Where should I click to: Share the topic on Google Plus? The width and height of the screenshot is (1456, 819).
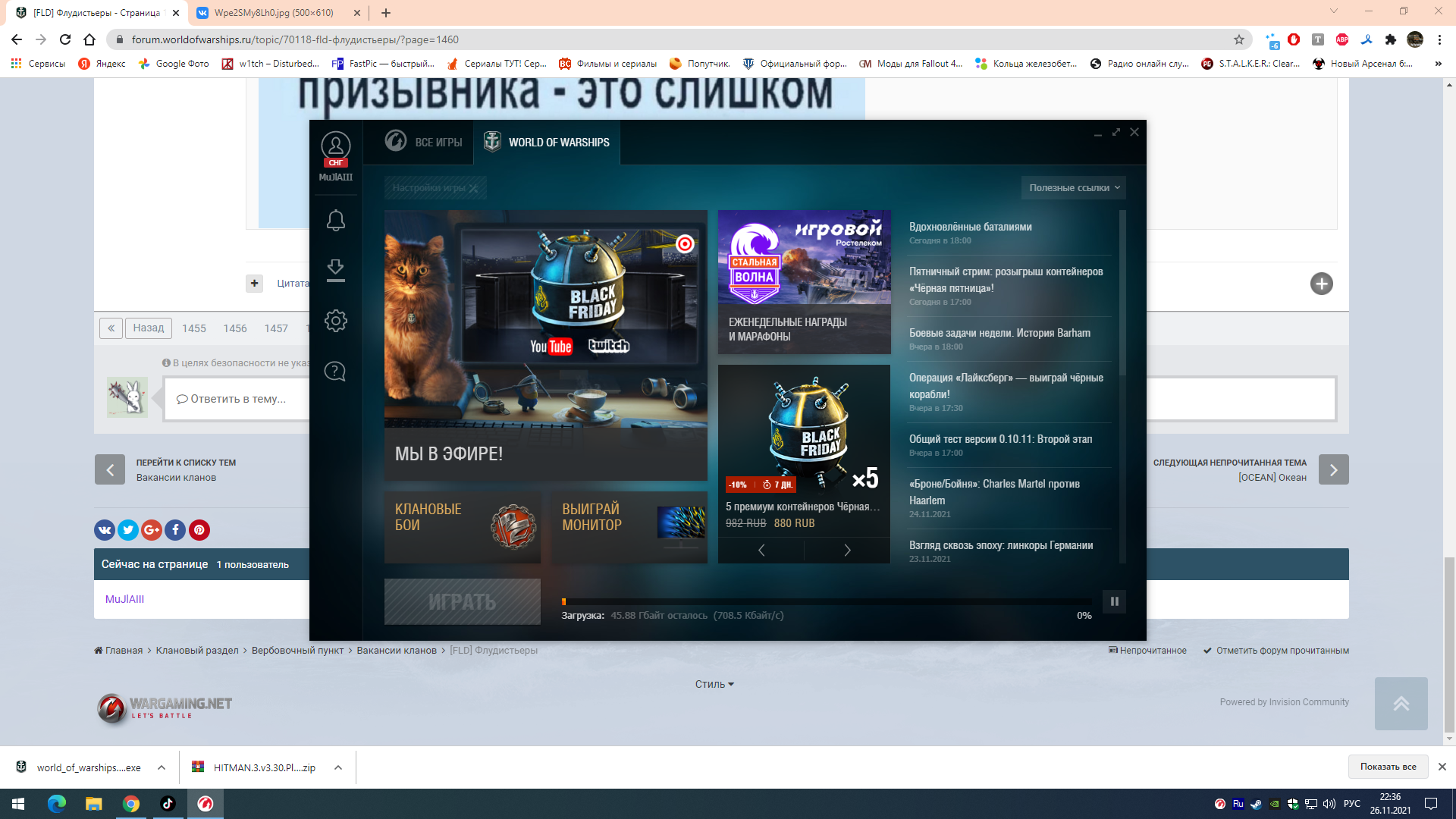click(152, 530)
